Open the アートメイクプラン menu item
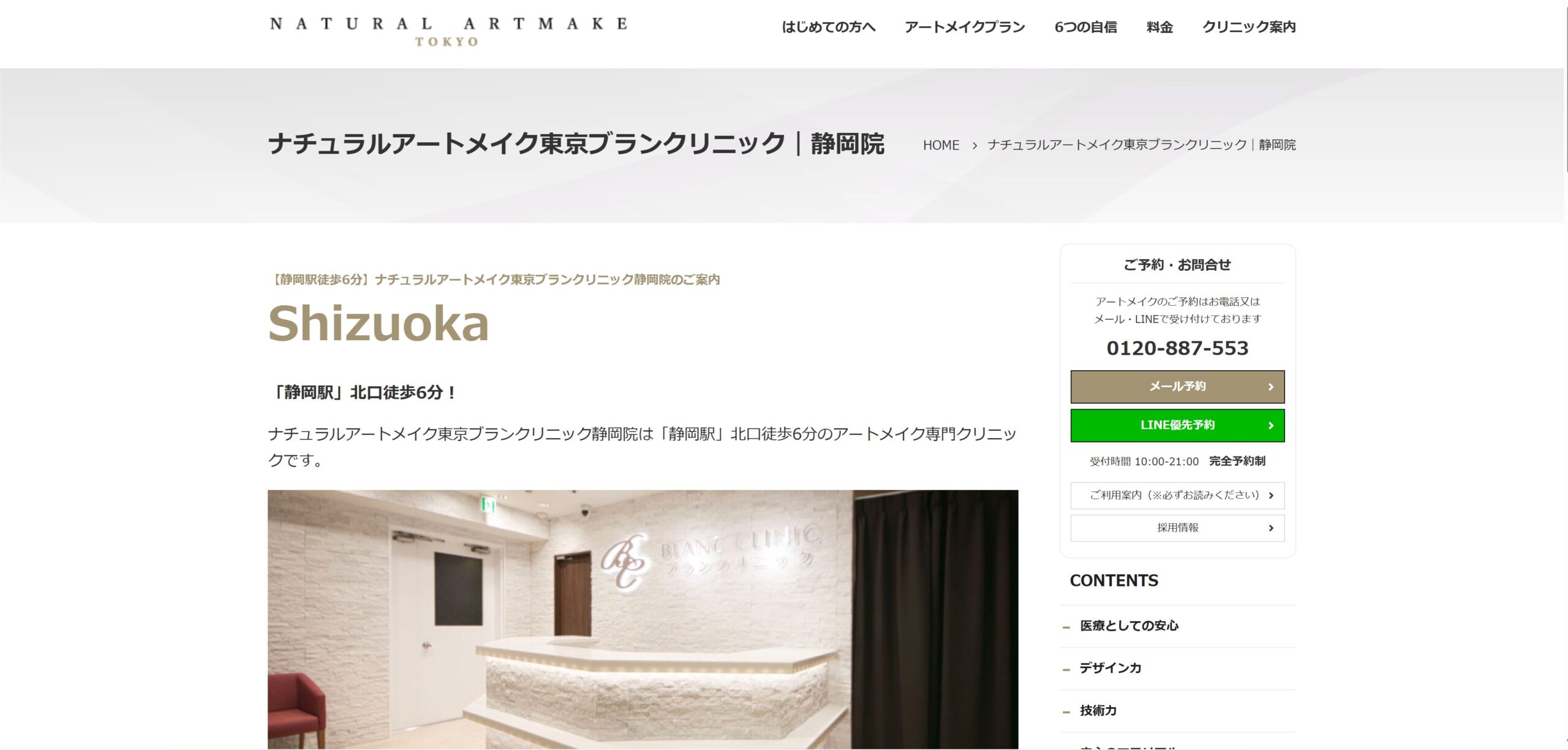Screen dimensions: 1568x750 click(x=965, y=27)
